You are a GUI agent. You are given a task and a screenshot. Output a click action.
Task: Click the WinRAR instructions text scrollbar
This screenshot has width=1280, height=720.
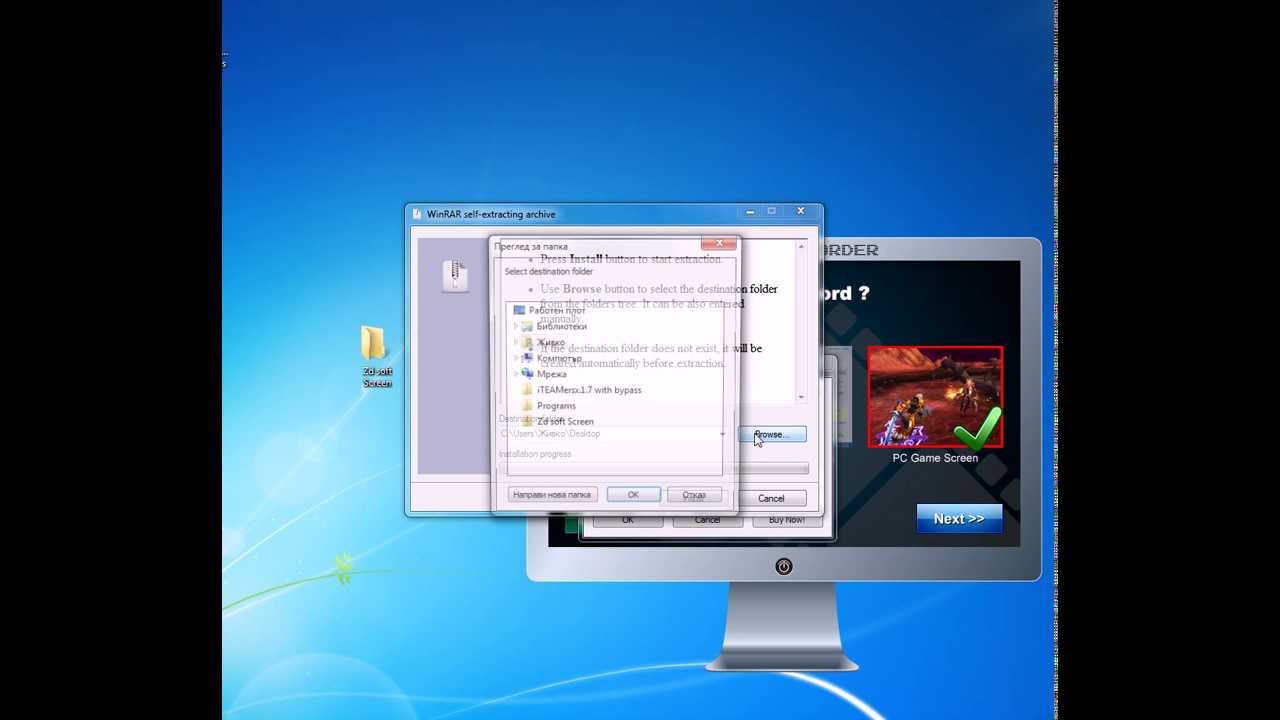pos(801,320)
